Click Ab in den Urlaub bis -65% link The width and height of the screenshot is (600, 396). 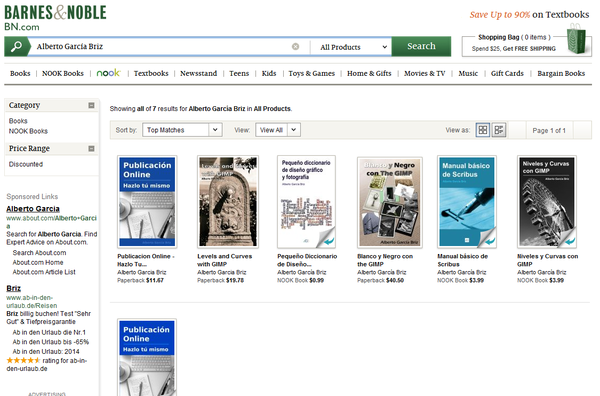pos(51,342)
